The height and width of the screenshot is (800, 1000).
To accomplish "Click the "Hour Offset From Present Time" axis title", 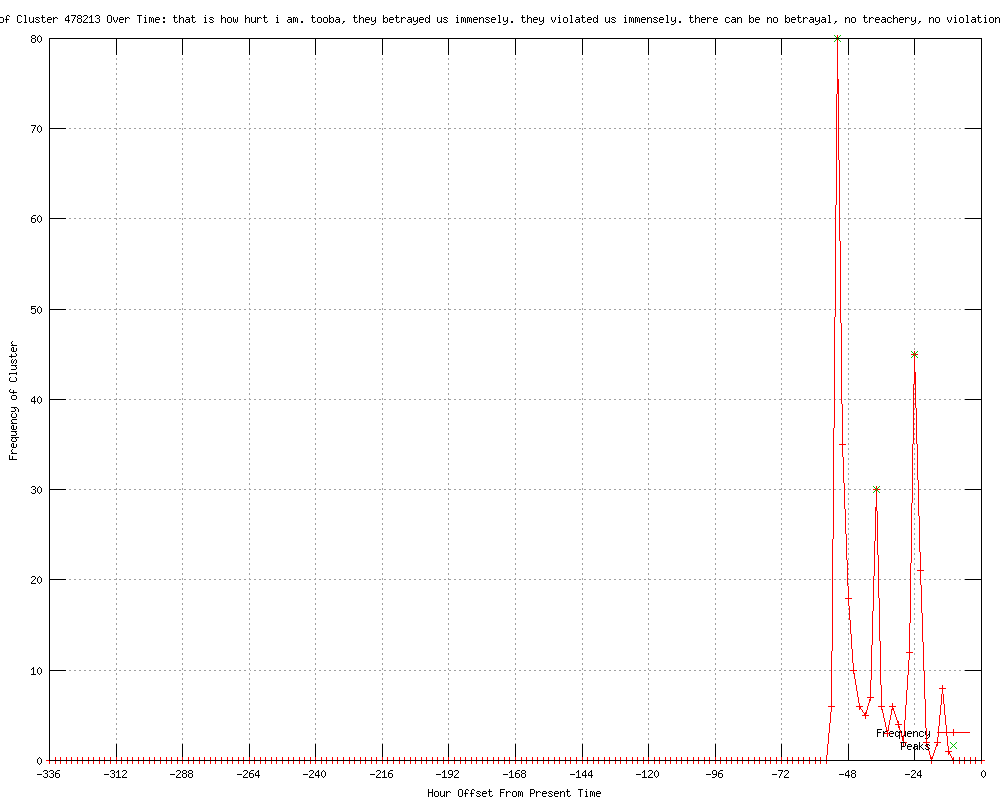I will (514, 793).
